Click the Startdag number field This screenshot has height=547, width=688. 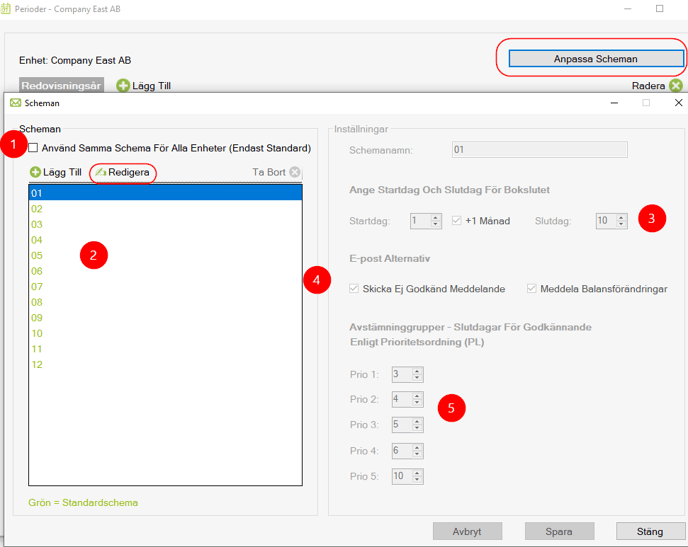[420, 221]
